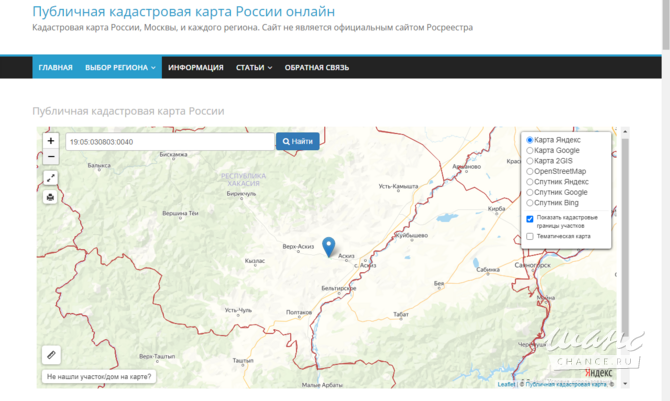Click the Усть-Чуль label on map
The height and width of the screenshot is (401, 670).
coord(238,310)
